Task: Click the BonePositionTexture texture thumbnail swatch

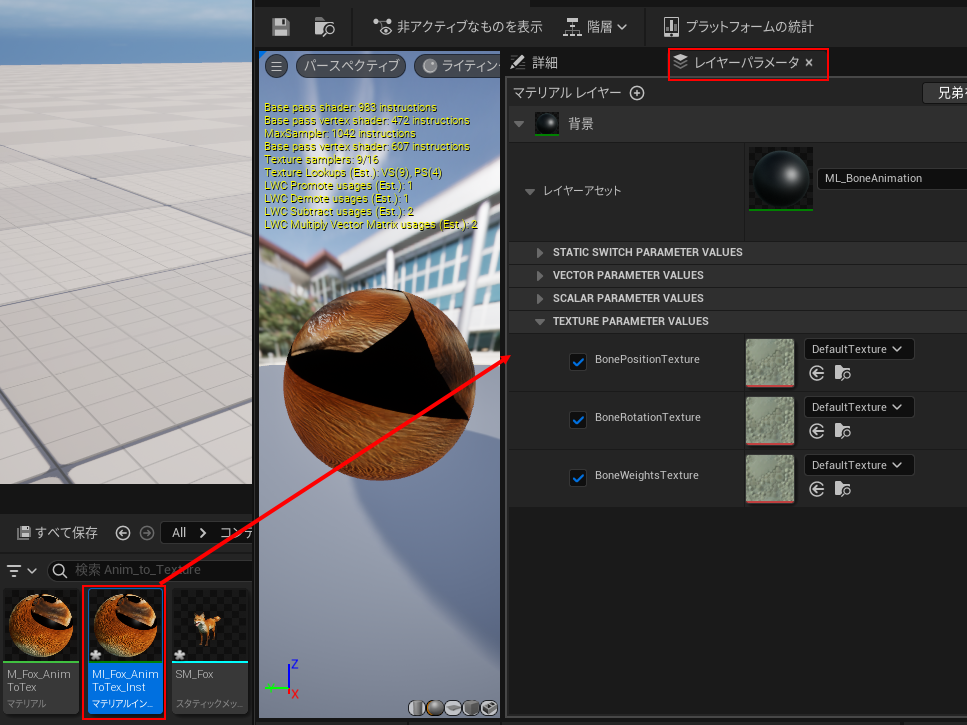Action: coord(770,362)
